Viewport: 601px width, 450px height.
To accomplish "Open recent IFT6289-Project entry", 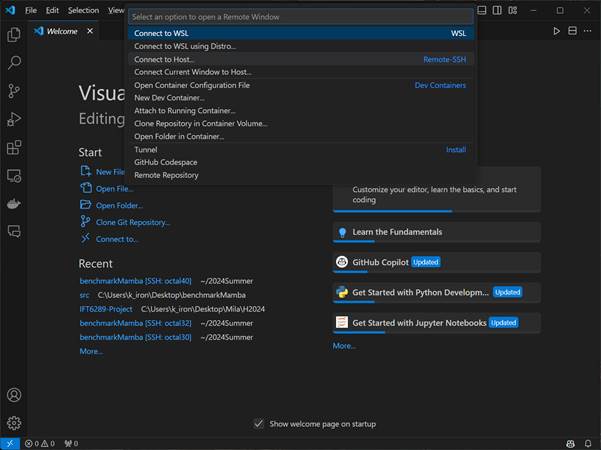I will (106, 309).
